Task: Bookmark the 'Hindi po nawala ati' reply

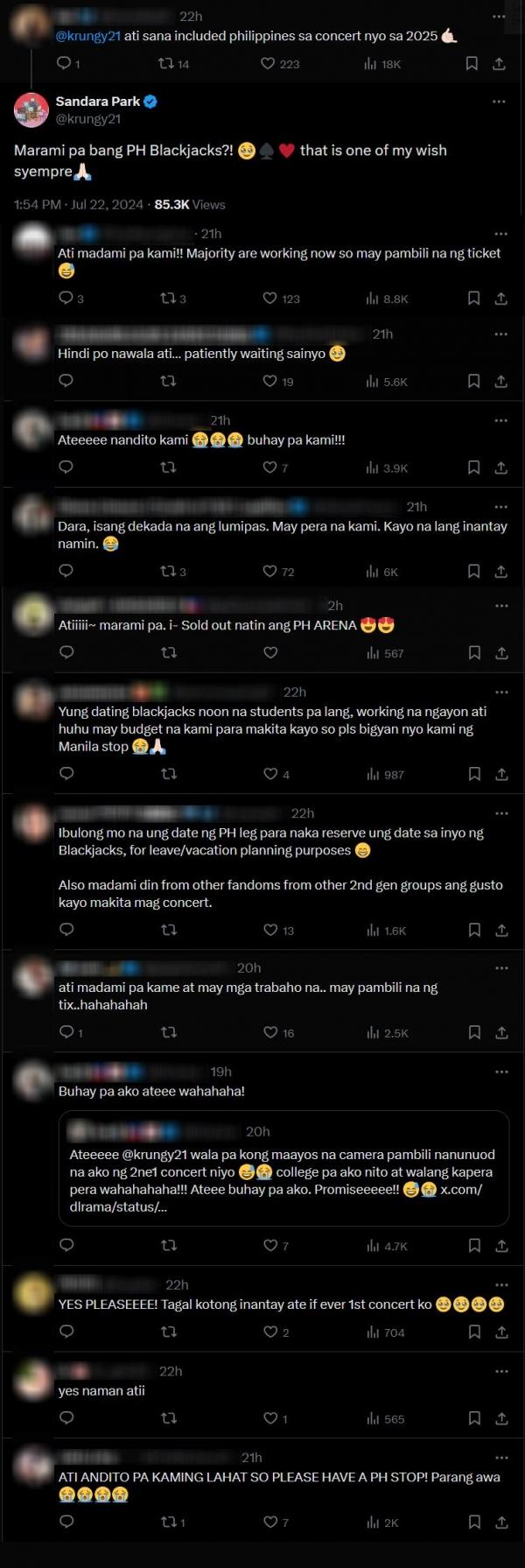Action: (x=473, y=381)
